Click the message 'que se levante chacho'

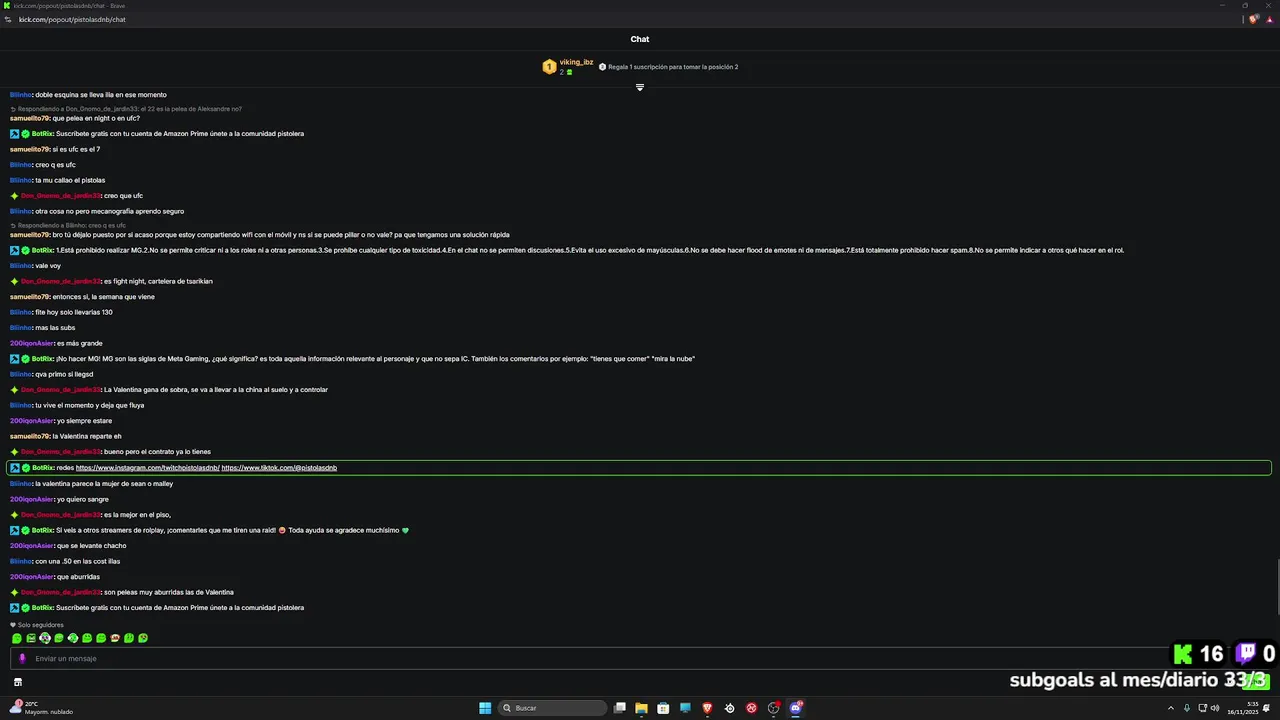pyautogui.click(x=91, y=546)
